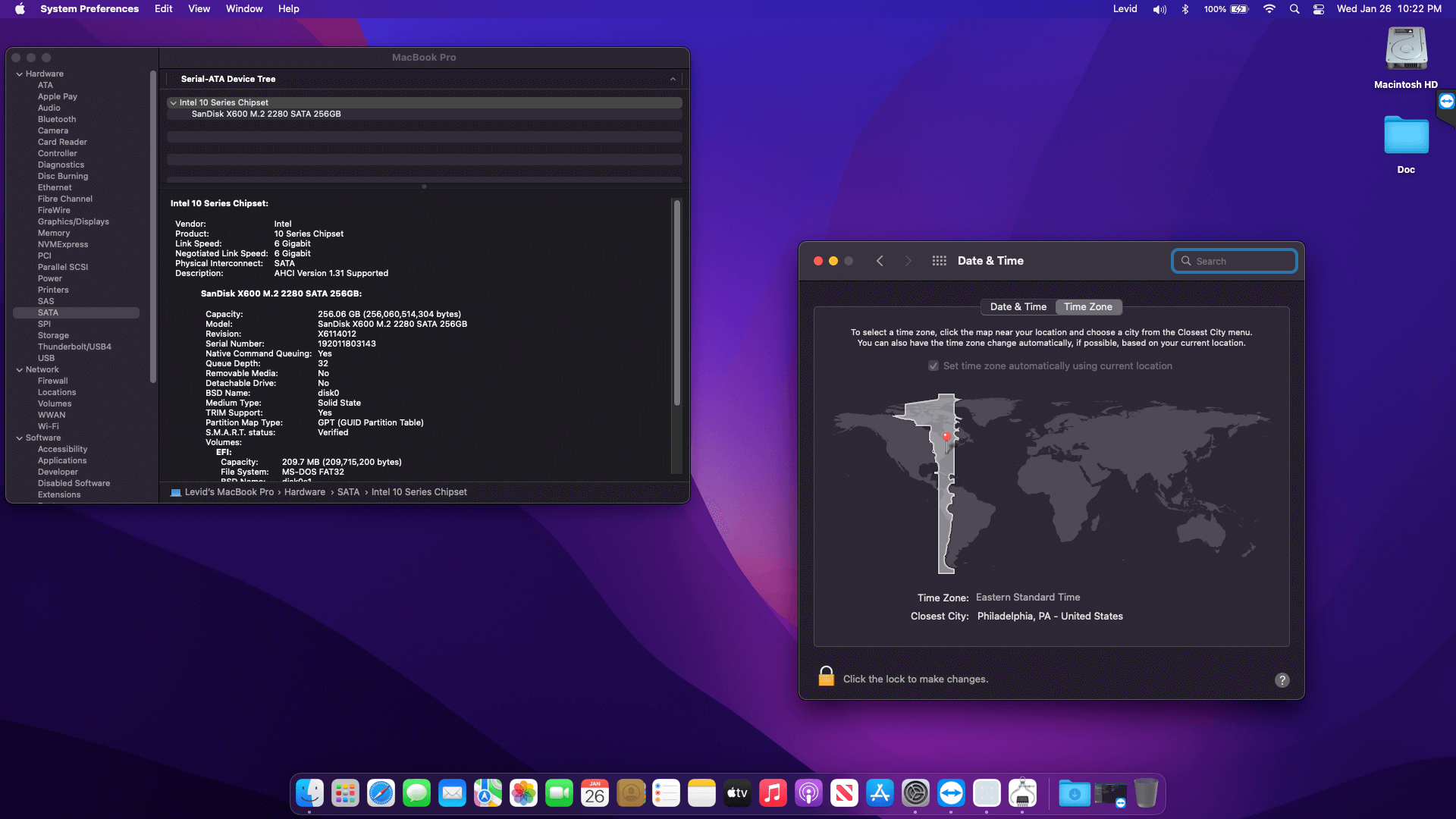Select Thunderbolt/USB4 in sidebar
The image size is (1456, 819).
click(x=74, y=347)
